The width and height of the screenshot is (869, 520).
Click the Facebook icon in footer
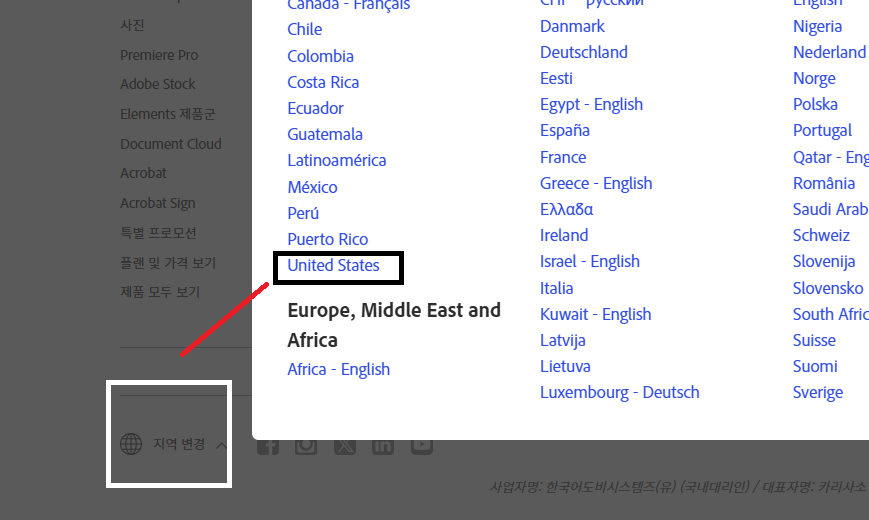[x=268, y=446]
